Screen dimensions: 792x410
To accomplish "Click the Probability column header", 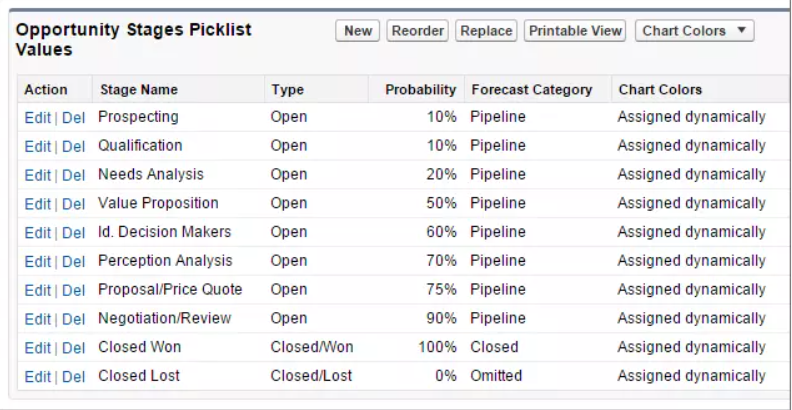I will 420,90.
